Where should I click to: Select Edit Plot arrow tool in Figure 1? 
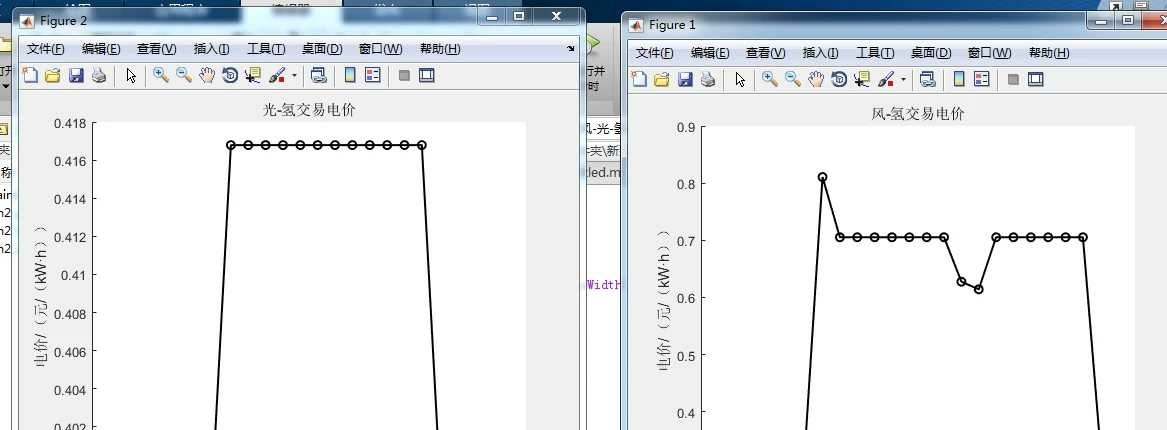pos(740,79)
